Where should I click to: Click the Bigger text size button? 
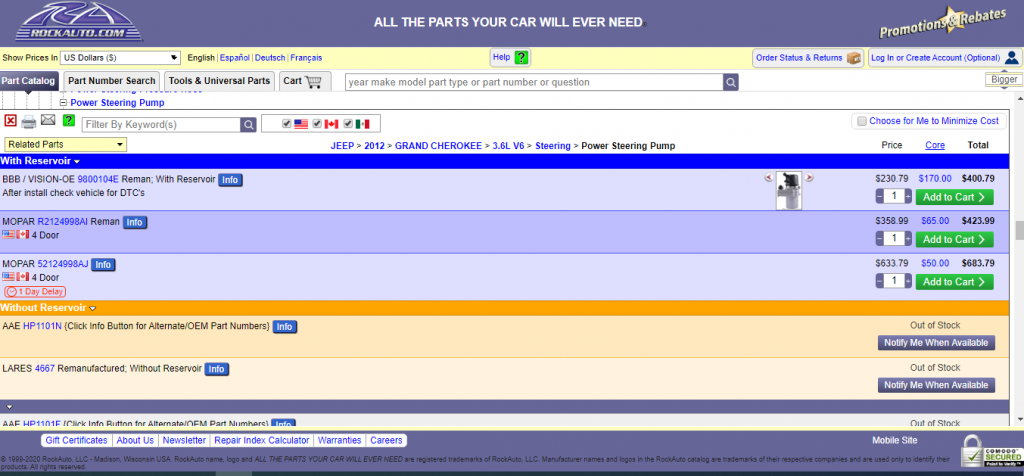click(1004, 80)
